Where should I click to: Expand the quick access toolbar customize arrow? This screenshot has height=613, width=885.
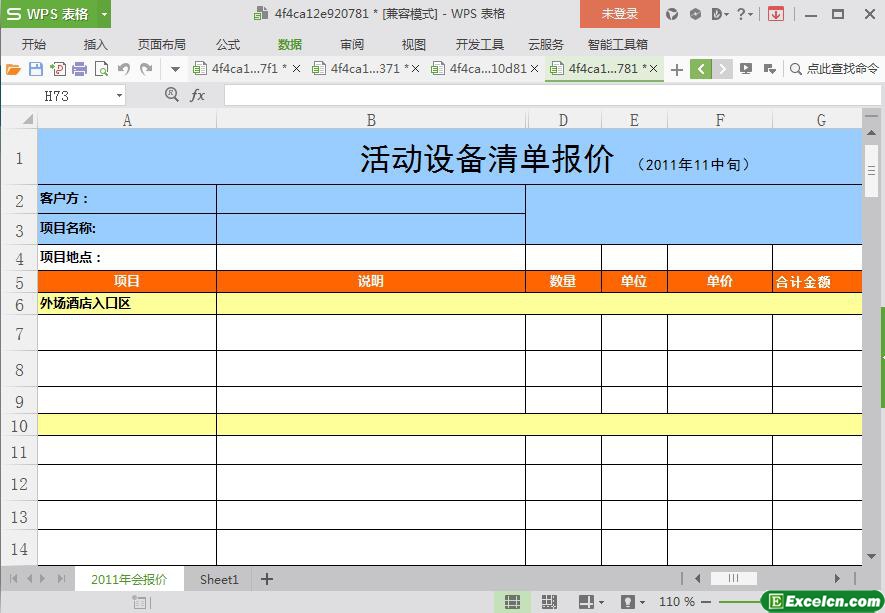pos(175,69)
